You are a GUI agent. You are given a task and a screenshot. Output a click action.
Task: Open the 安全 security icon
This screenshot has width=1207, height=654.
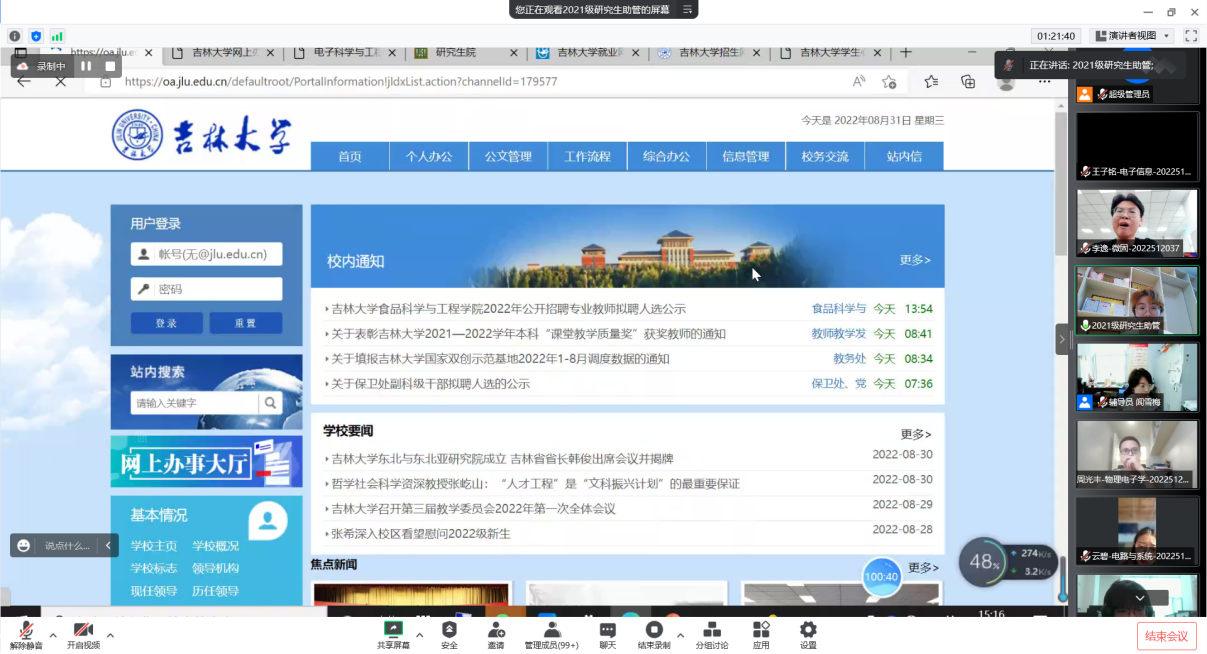[x=449, y=630]
